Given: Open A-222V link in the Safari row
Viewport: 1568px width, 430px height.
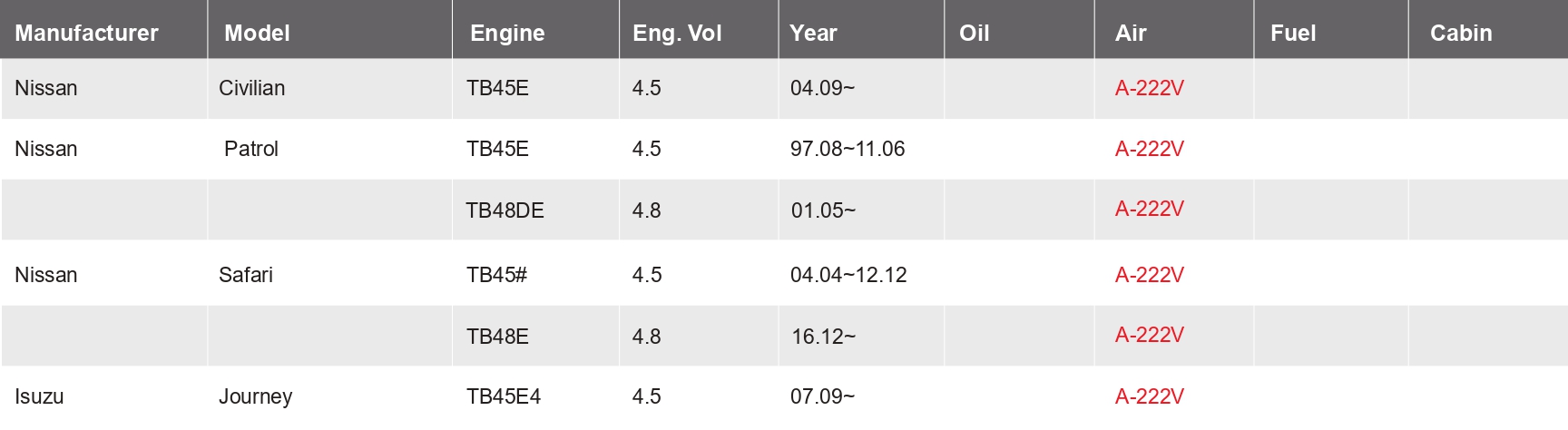Looking at the screenshot, I should coord(1149,275).
